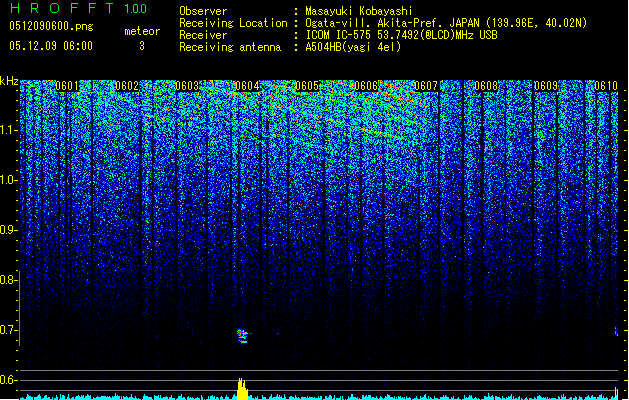Click the 0.6 frequency axis label
Viewport: 629px width, 400px height.
coord(9,380)
